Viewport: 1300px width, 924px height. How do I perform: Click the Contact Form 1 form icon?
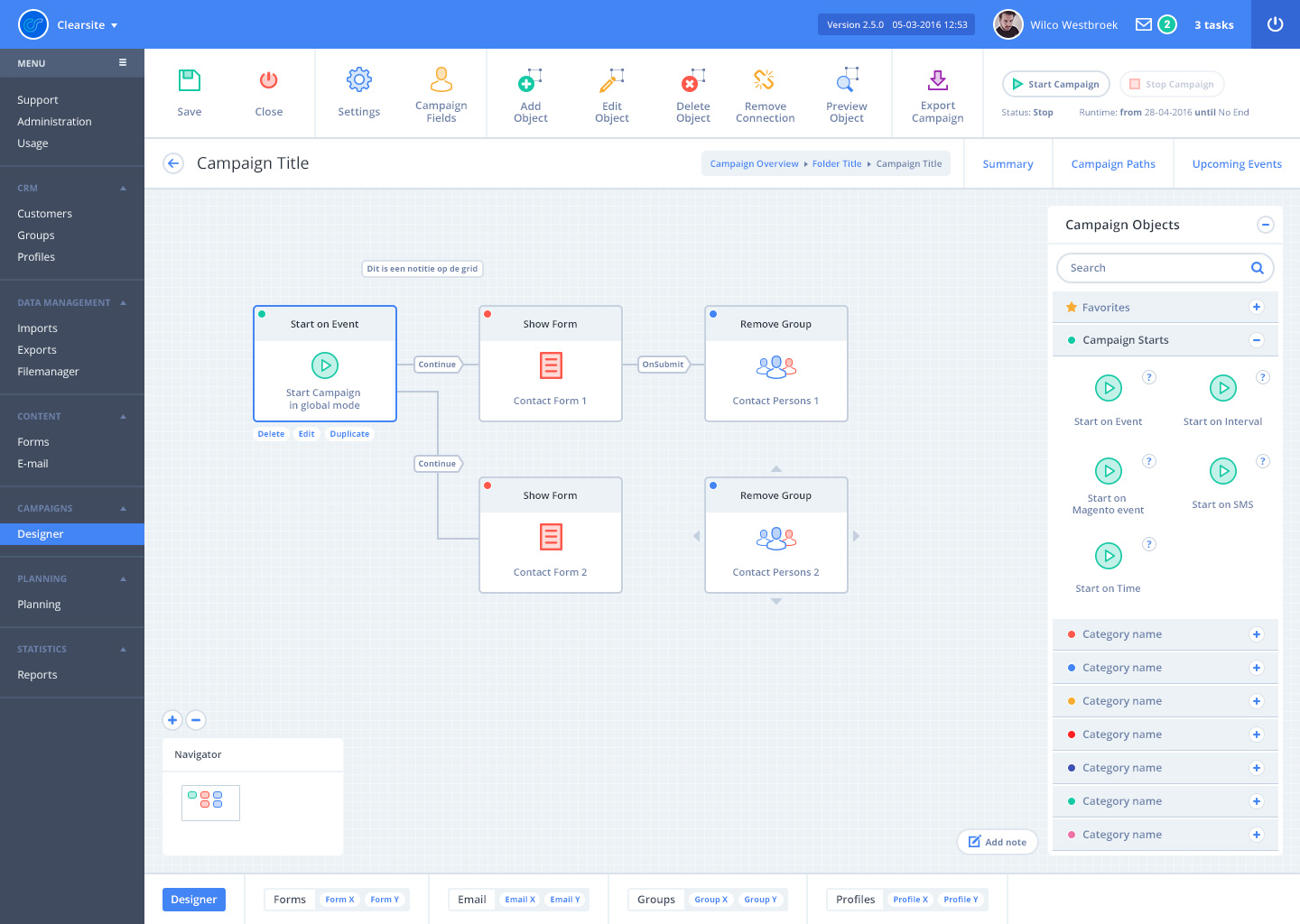tap(551, 365)
